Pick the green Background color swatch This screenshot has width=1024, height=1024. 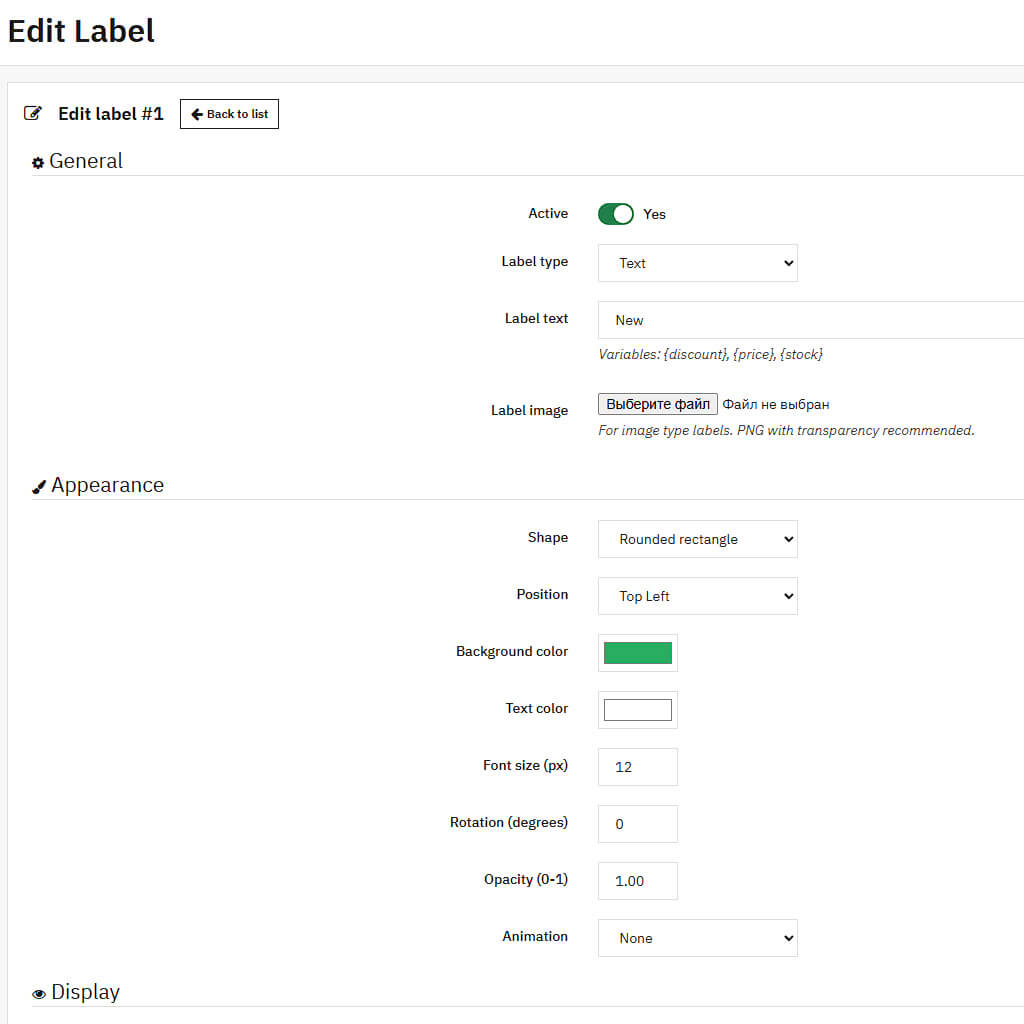pyautogui.click(x=637, y=653)
